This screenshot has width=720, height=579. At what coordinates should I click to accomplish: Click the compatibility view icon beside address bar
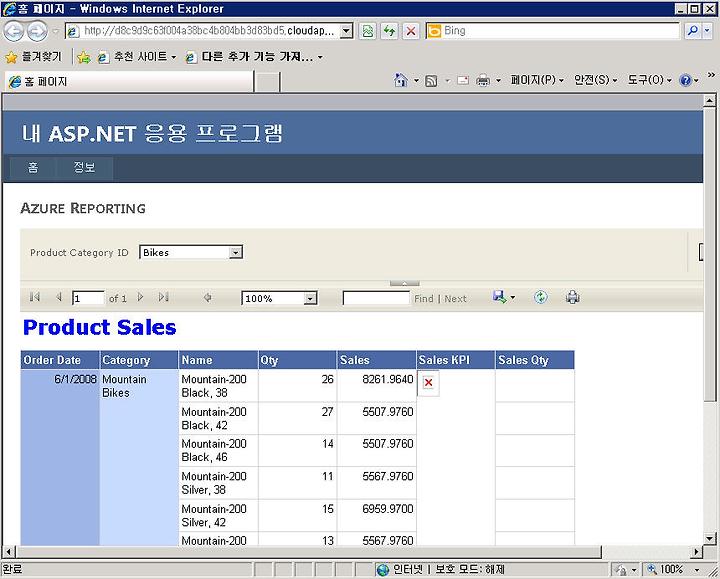click(367, 31)
